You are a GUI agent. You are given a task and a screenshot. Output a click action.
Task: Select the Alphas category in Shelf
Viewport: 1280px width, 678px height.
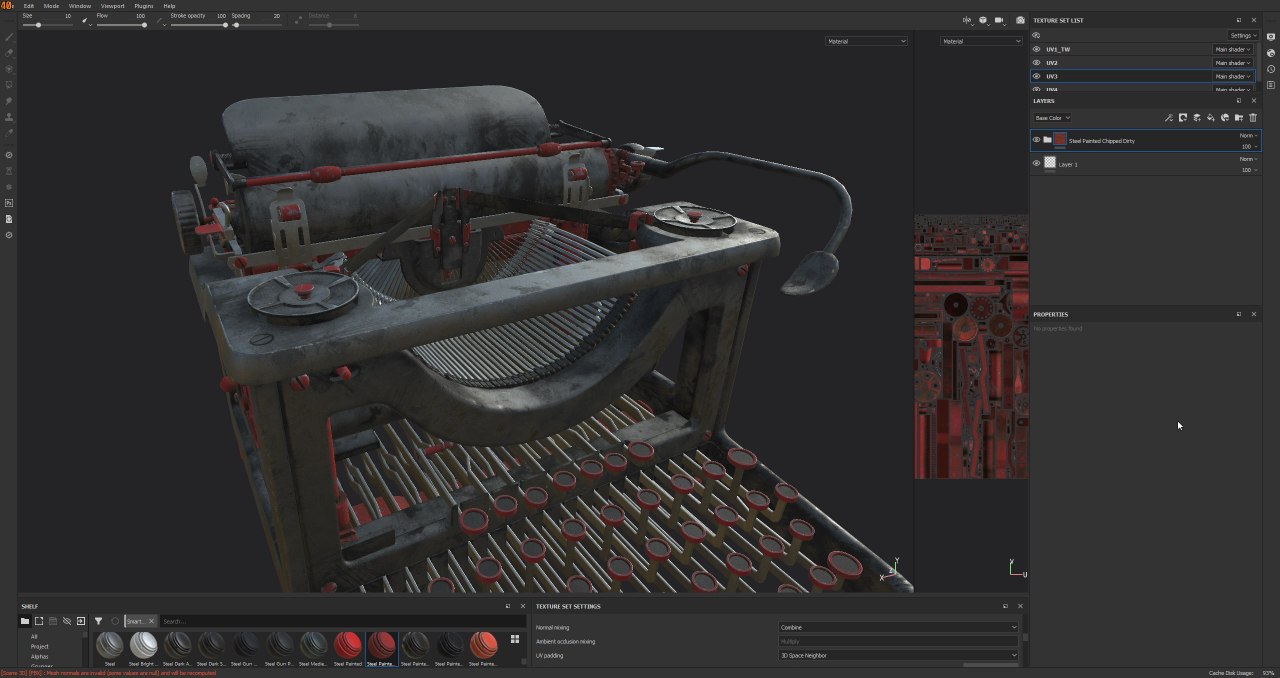[x=40, y=657]
